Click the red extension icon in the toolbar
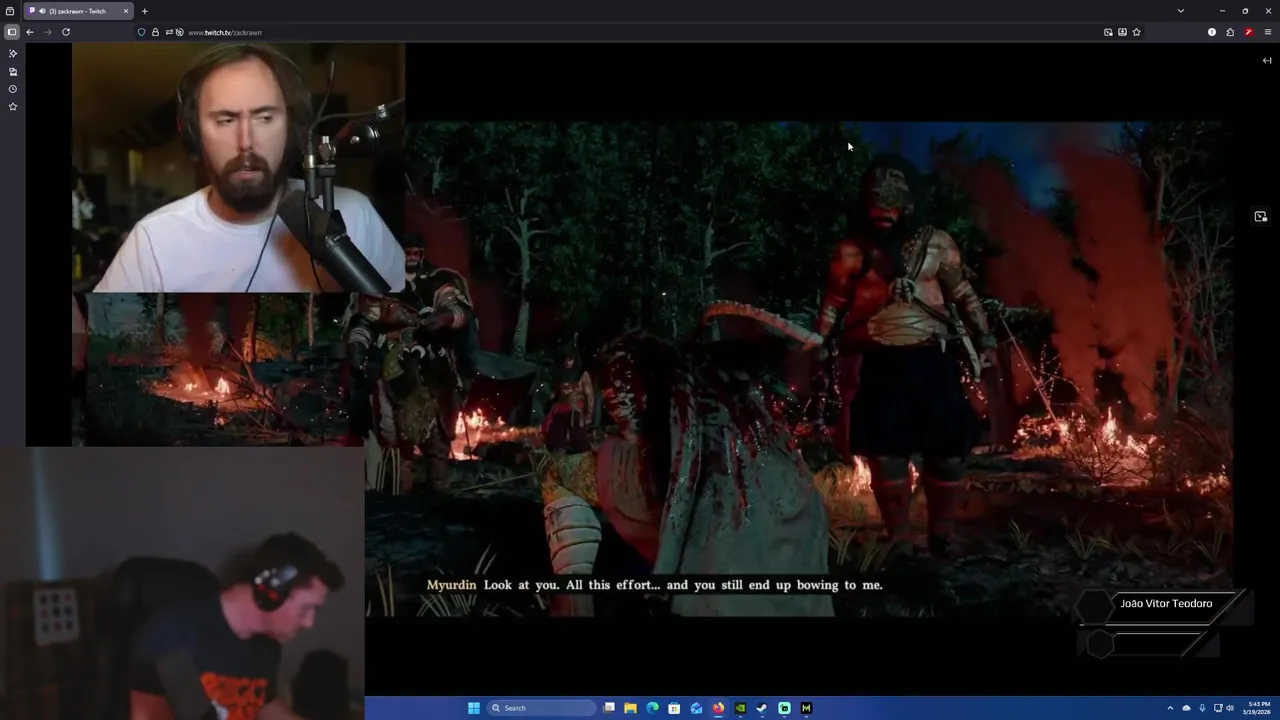The image size is (1280, 720). (x=1249, y=32)
